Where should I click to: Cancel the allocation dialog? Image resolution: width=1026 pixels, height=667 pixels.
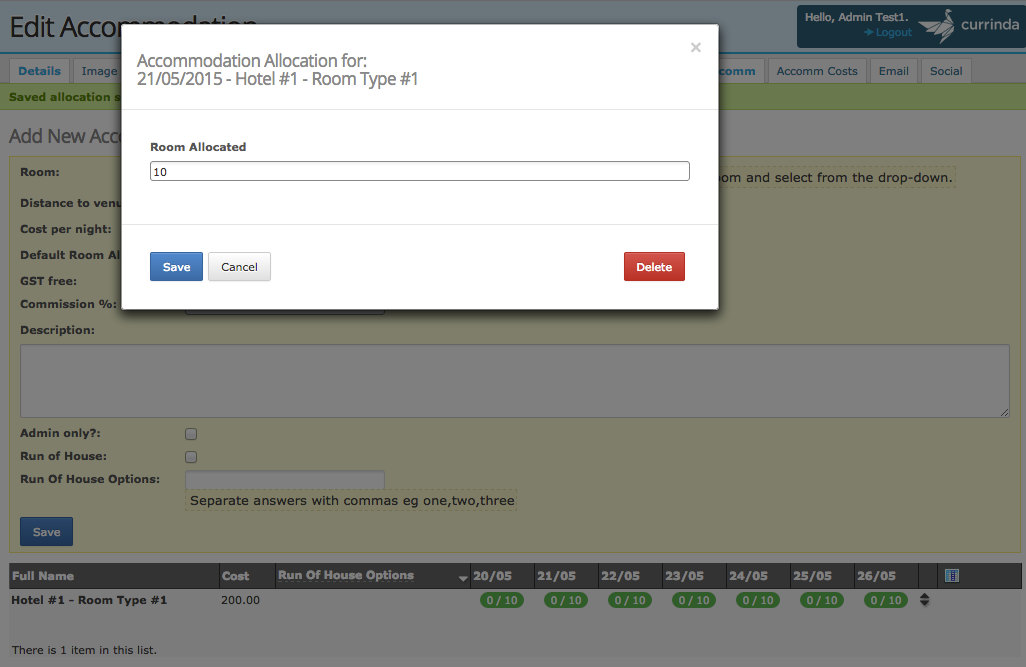click(x=239, y=266)
